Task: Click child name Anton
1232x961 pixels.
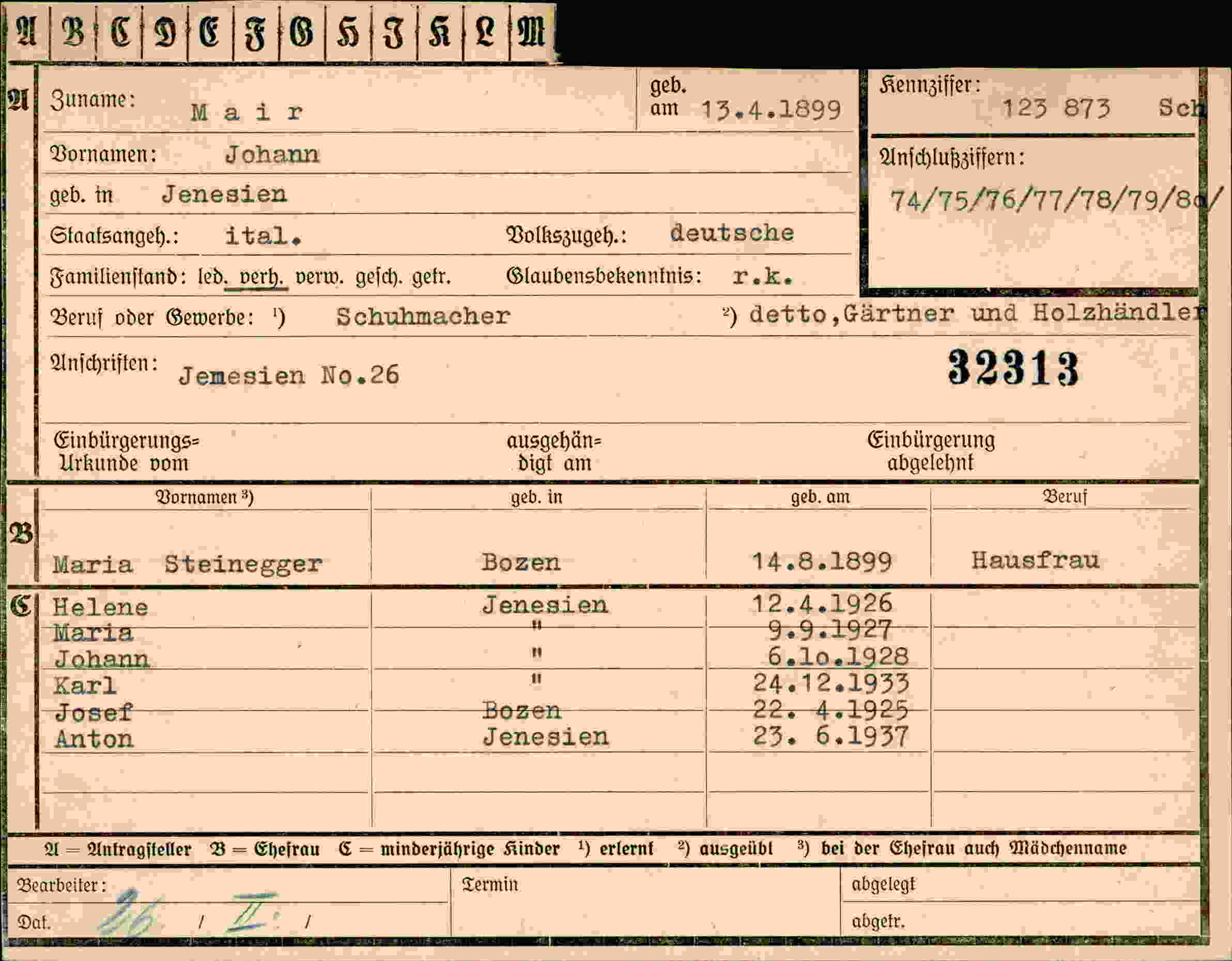Action: point(94,739)
